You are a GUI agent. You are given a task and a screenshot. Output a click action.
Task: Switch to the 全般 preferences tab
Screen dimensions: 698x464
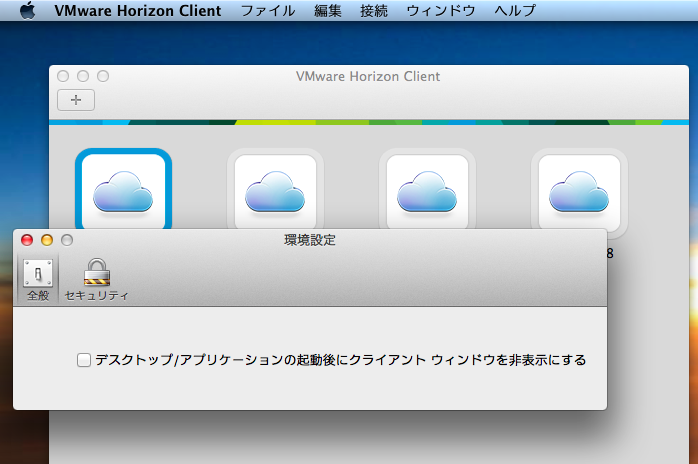click(38, 280)
